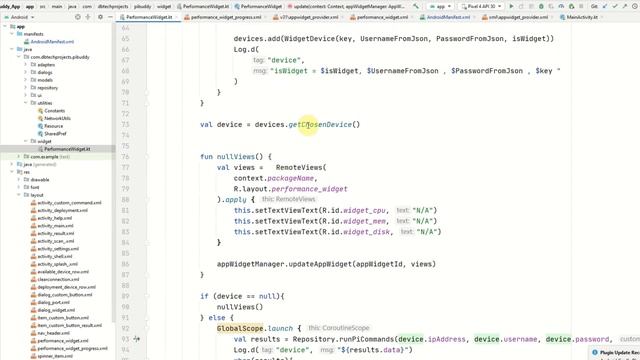Open SharedPref in project tree
The width and height of the screenshot is (640, 360).
pos(55,133)
